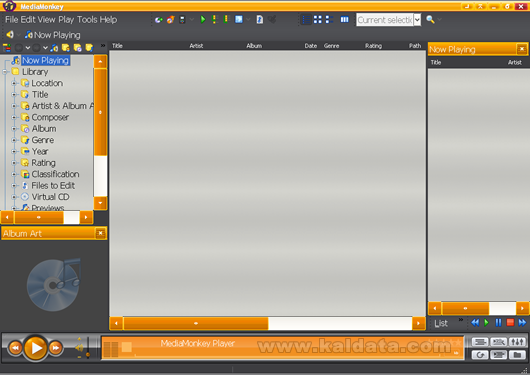Click the yellow speaker icon in the navigation bar
The width and height of the screenshot is (530, 375).
(x=10, y=34)
